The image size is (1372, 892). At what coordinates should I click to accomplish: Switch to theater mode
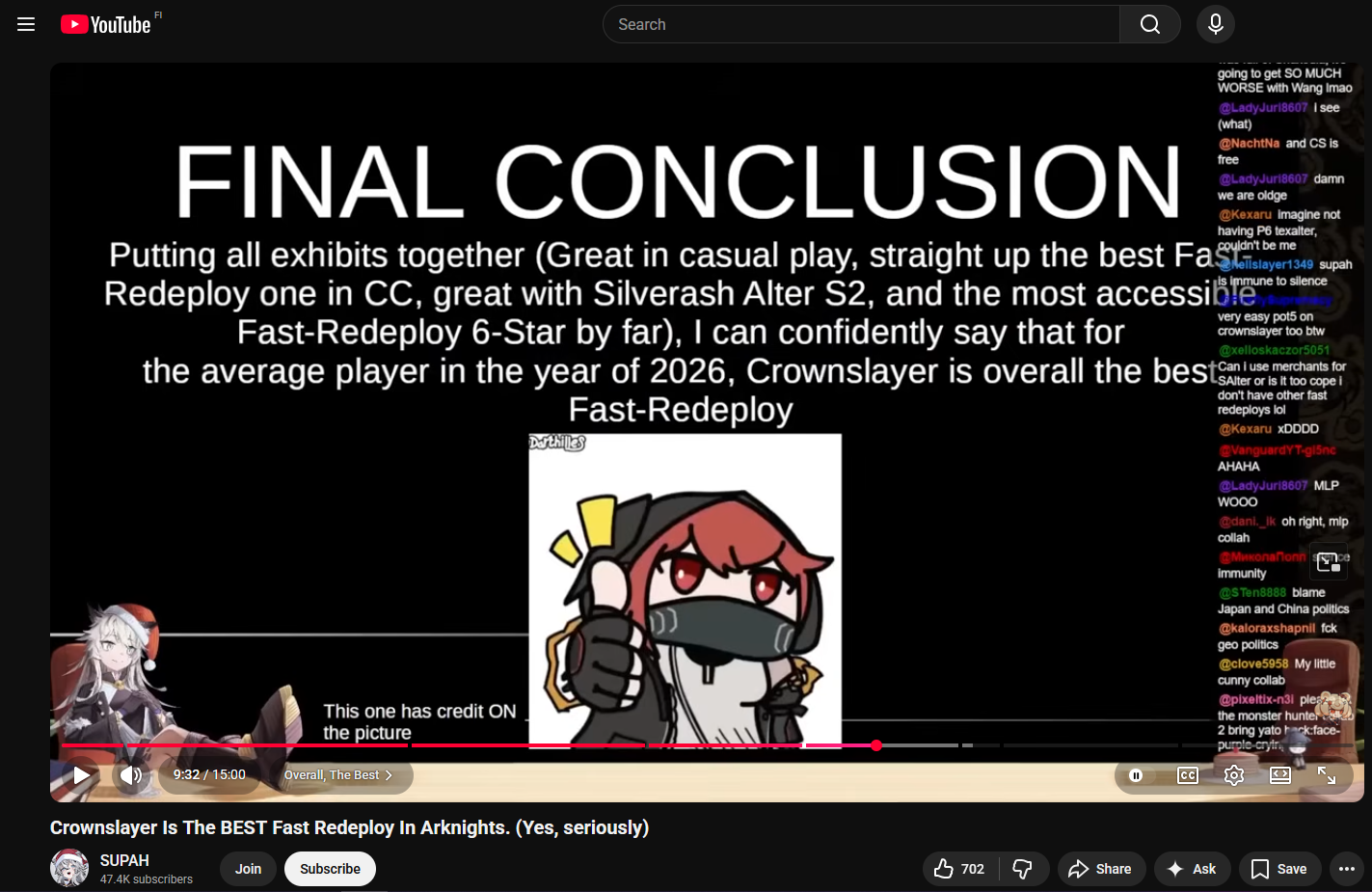tap(1280, 775)
